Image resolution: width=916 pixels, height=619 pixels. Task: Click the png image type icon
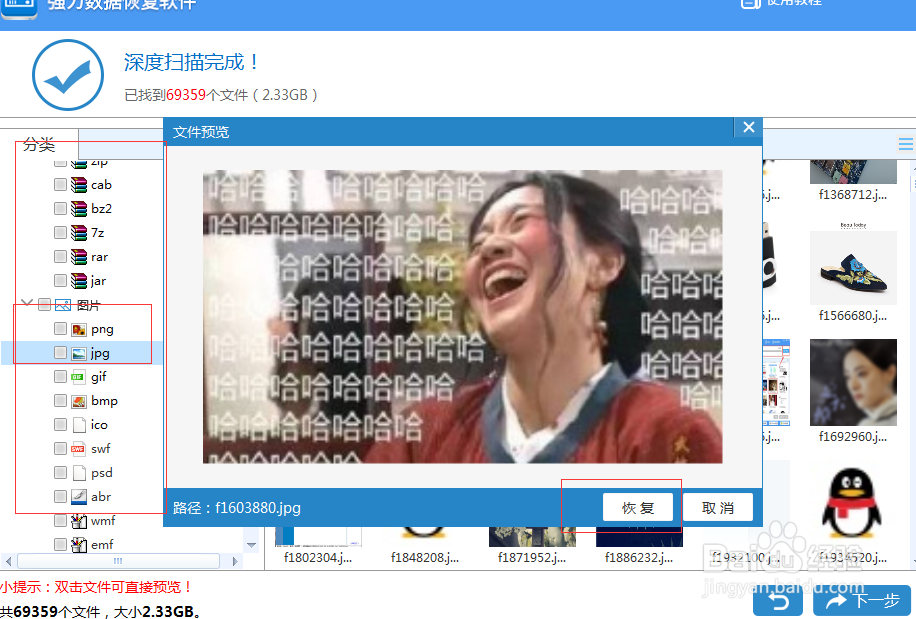click(x=79, y=329)
